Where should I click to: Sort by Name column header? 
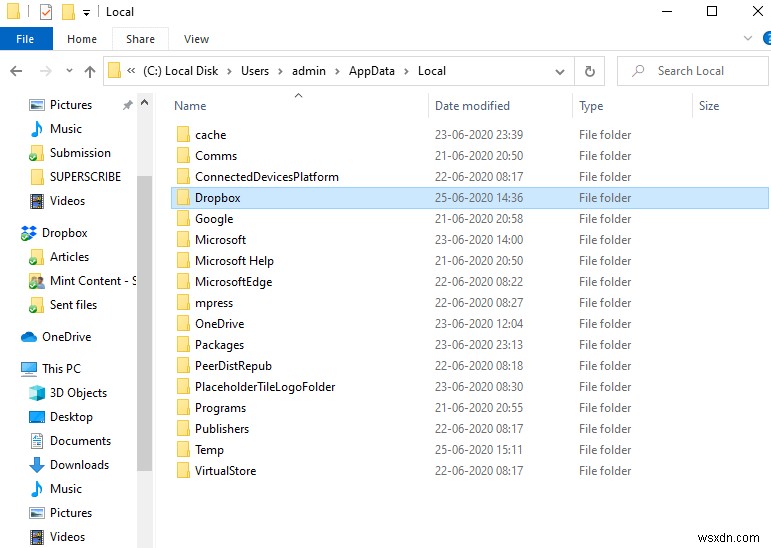click(190, 106)
